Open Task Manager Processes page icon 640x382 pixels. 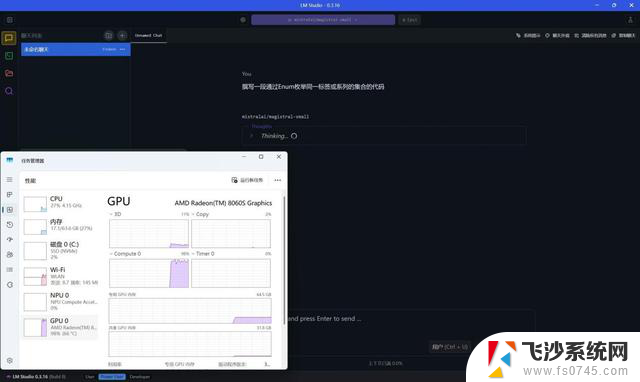[x=9, y=195]
